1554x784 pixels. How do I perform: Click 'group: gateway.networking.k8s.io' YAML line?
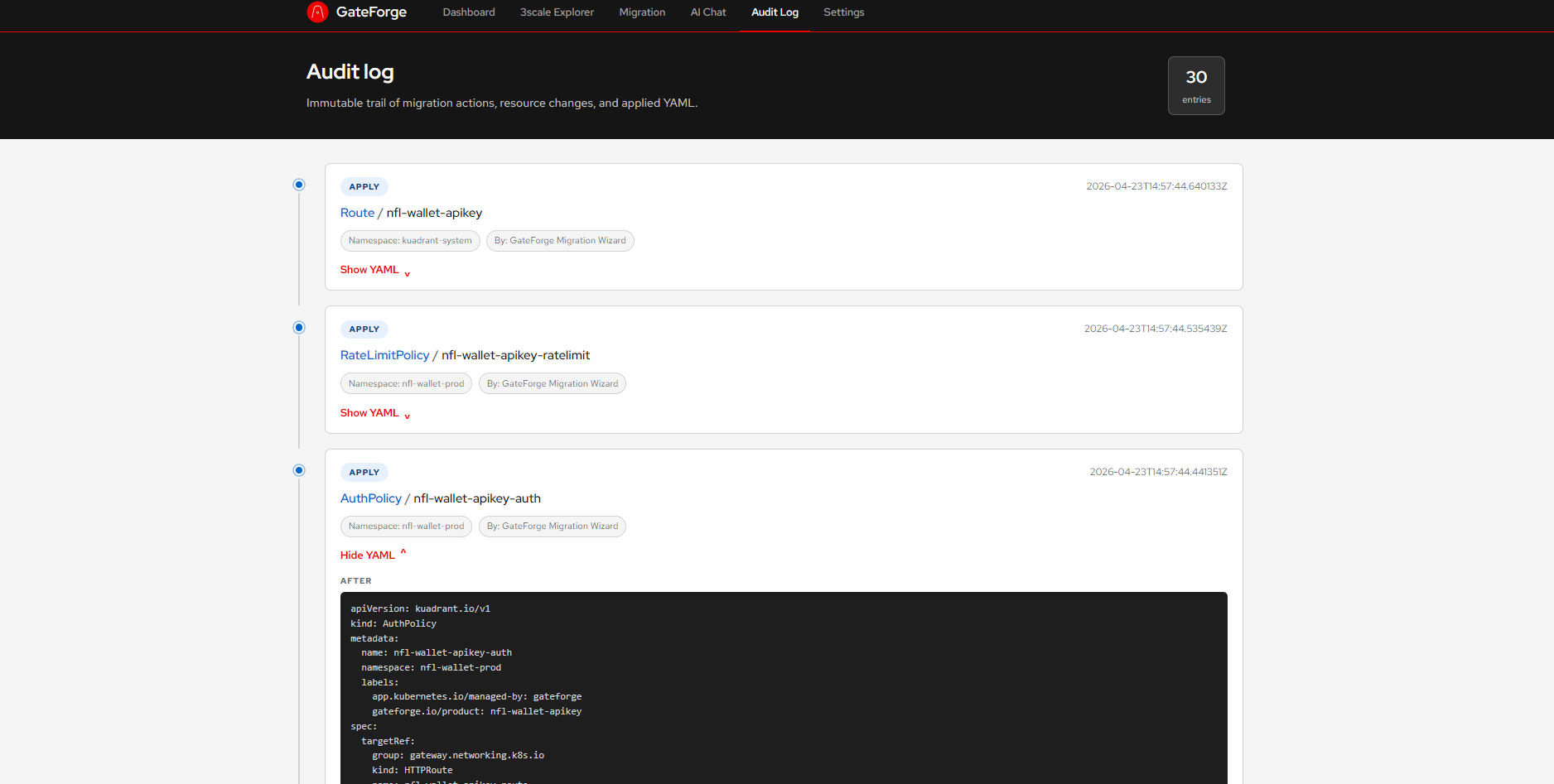pyautogui.click(x=458, y=755)
